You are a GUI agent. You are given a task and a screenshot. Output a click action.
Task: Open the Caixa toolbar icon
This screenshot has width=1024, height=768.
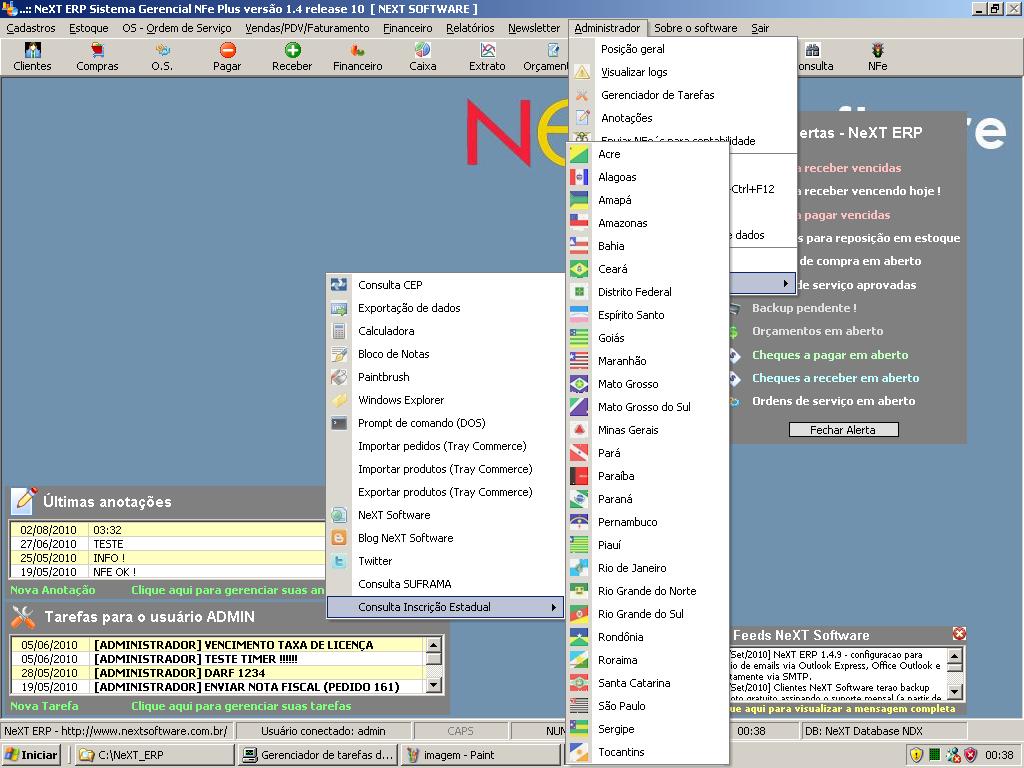[x=422, y=57]
